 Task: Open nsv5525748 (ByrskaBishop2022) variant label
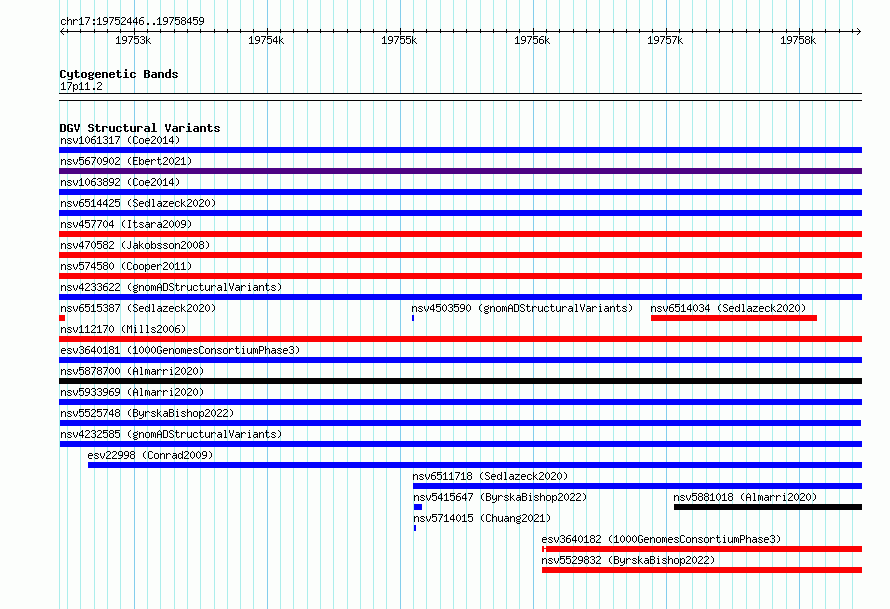pos(147,413)
